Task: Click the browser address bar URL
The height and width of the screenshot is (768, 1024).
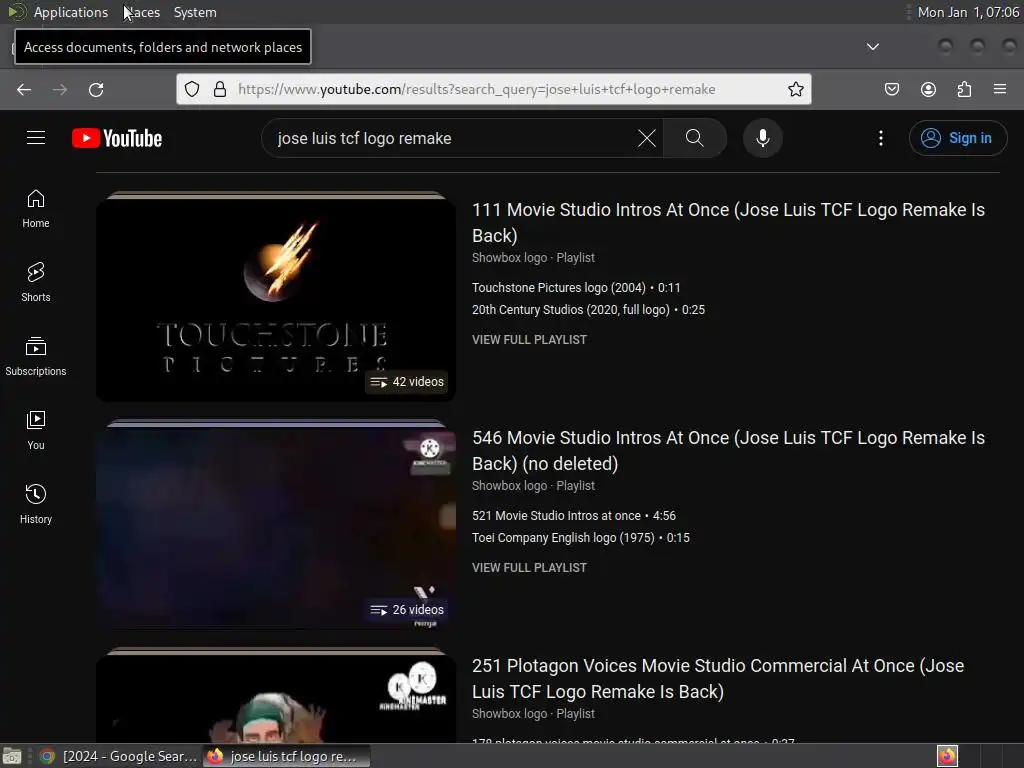Action: coord(477,89)
